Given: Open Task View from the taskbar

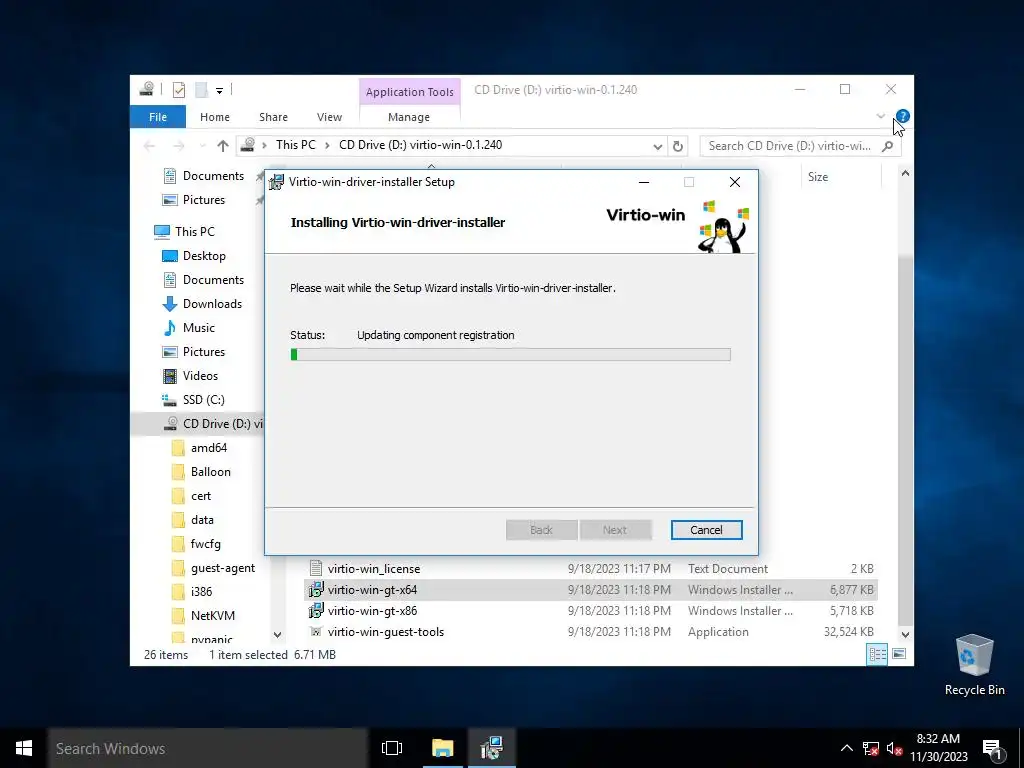Looking at the screenshot, I should [x=392, y=748].
